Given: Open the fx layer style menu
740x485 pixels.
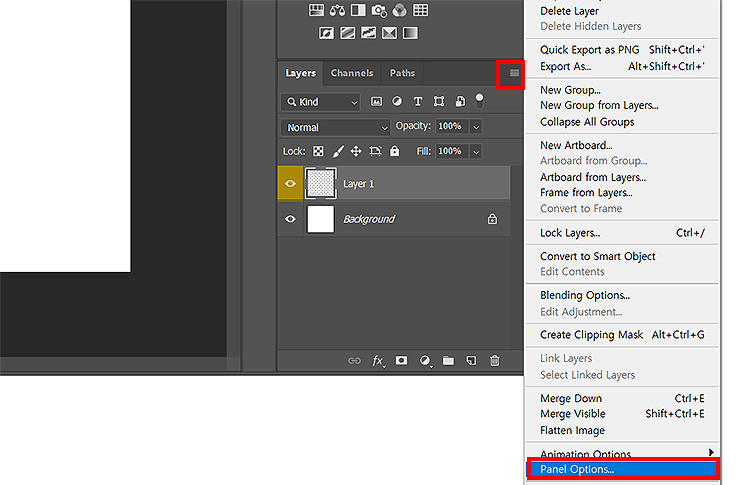Looking at the screenshot, I should 378,361.
